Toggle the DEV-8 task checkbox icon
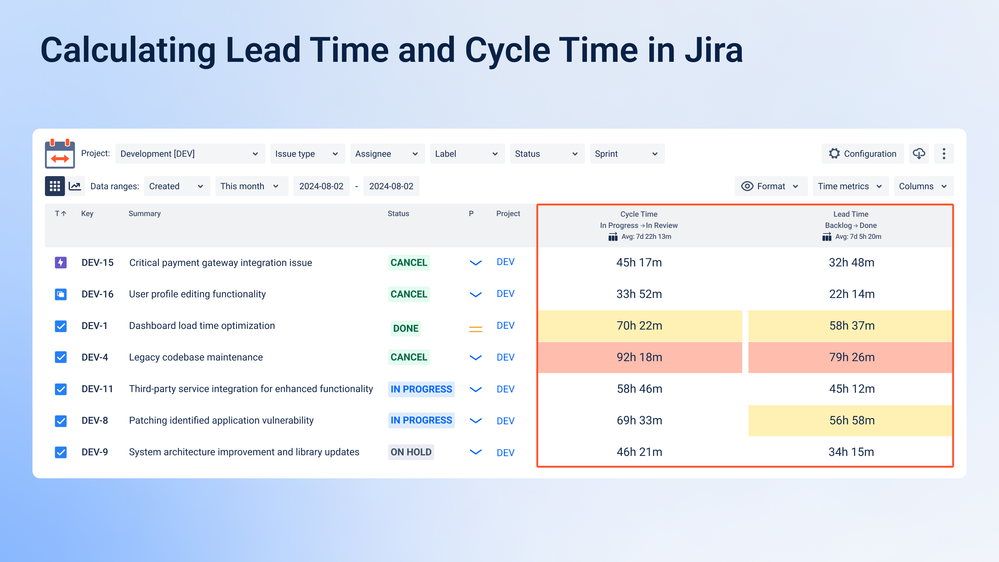 (61, 421)
